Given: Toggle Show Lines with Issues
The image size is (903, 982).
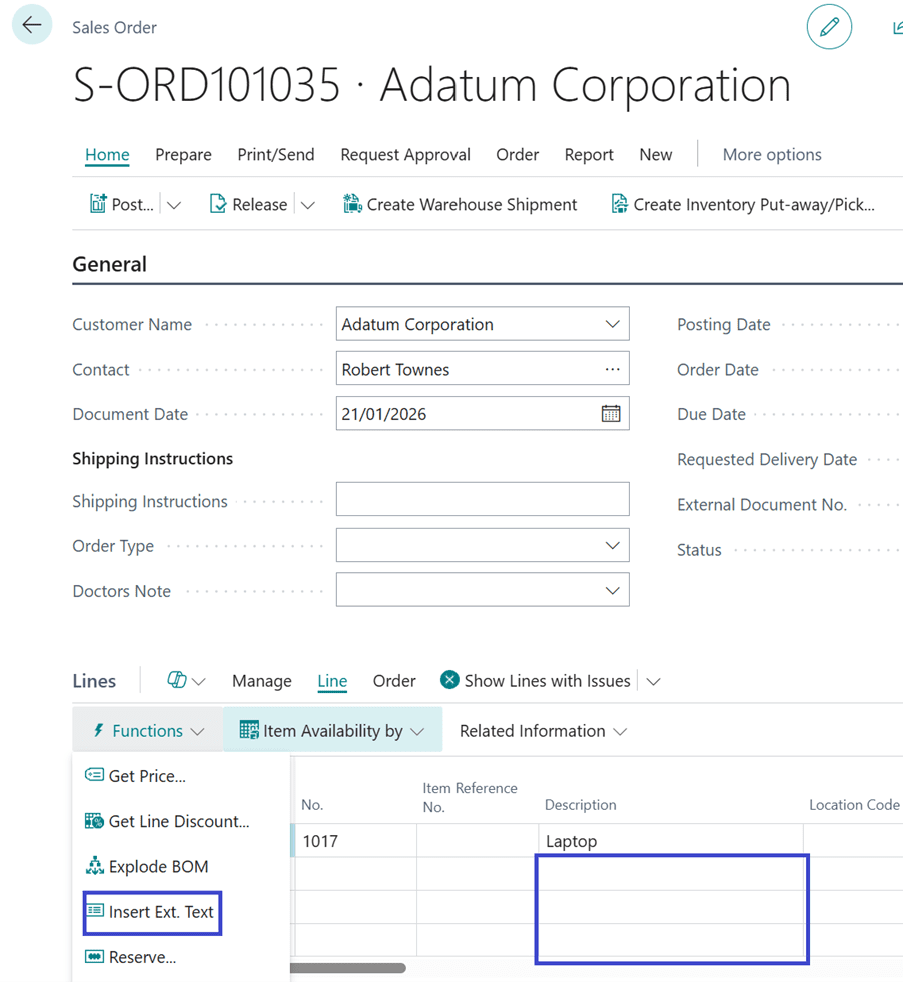Looking at the screenshot, I should click(536, 681).
